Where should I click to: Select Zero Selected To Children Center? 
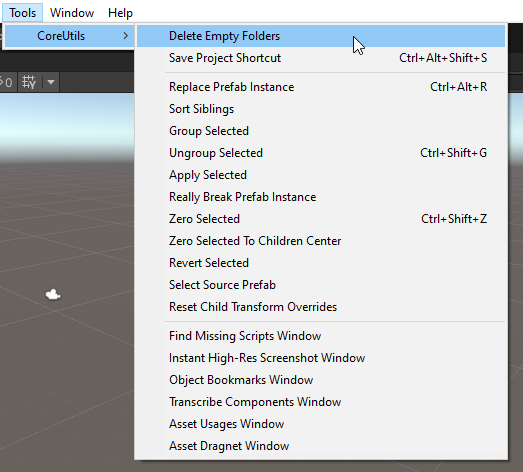coord(321,241)
